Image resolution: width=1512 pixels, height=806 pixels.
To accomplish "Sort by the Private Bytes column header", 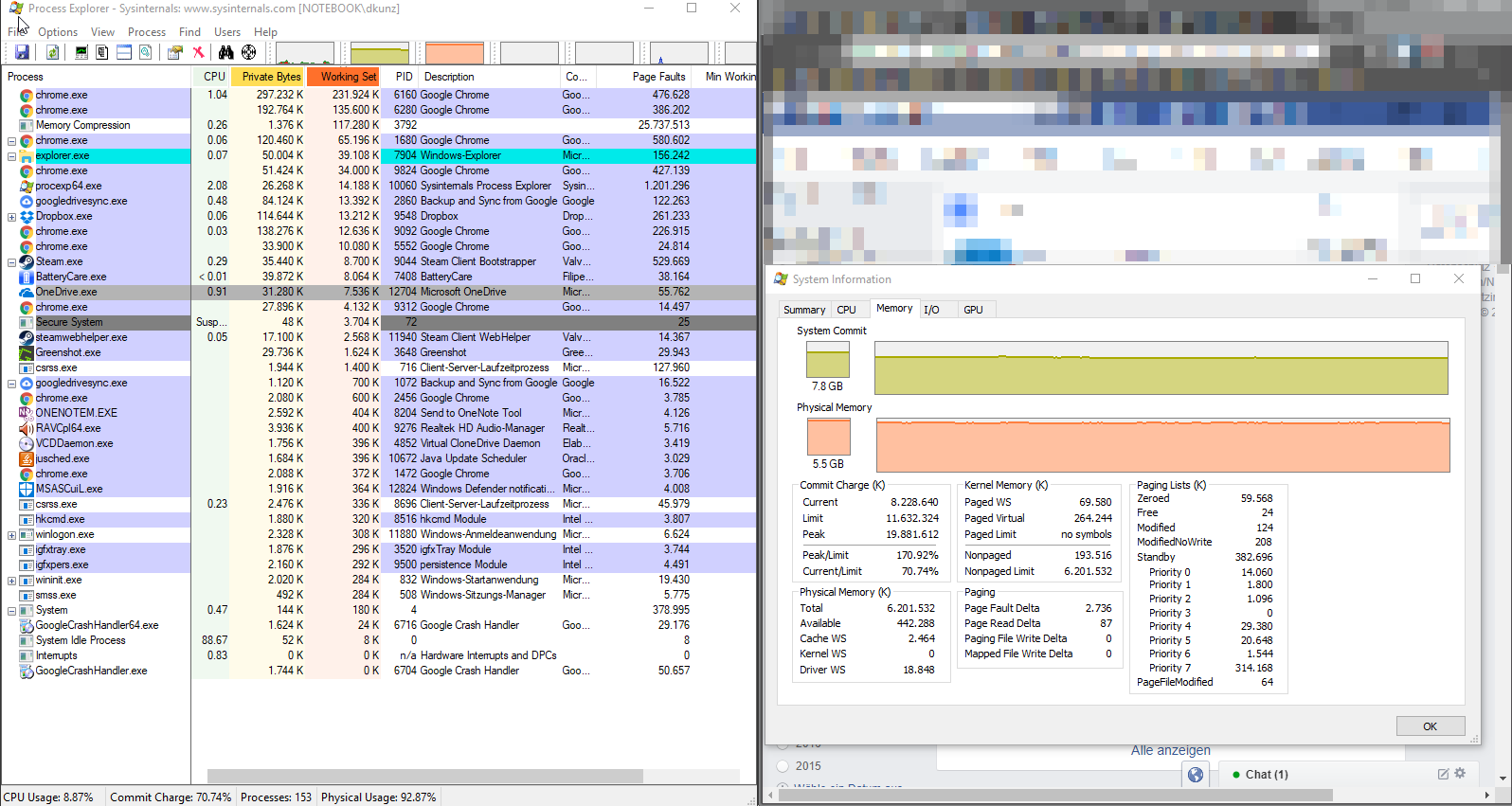I will [x=268, y=77].
